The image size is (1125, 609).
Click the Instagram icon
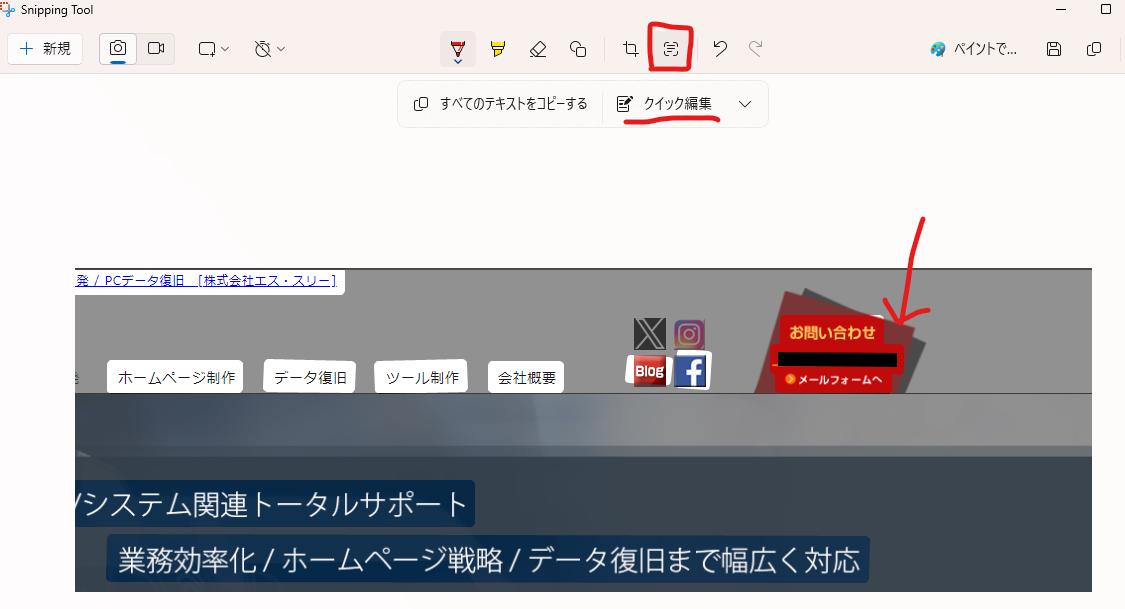coord(689,334)
